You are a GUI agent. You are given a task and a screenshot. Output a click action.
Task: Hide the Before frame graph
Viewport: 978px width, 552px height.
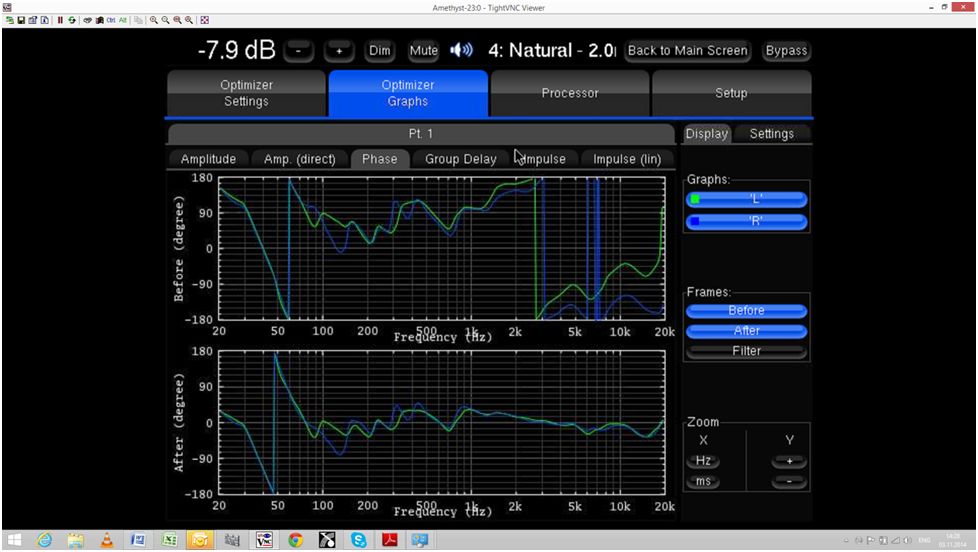pos(746,310)
